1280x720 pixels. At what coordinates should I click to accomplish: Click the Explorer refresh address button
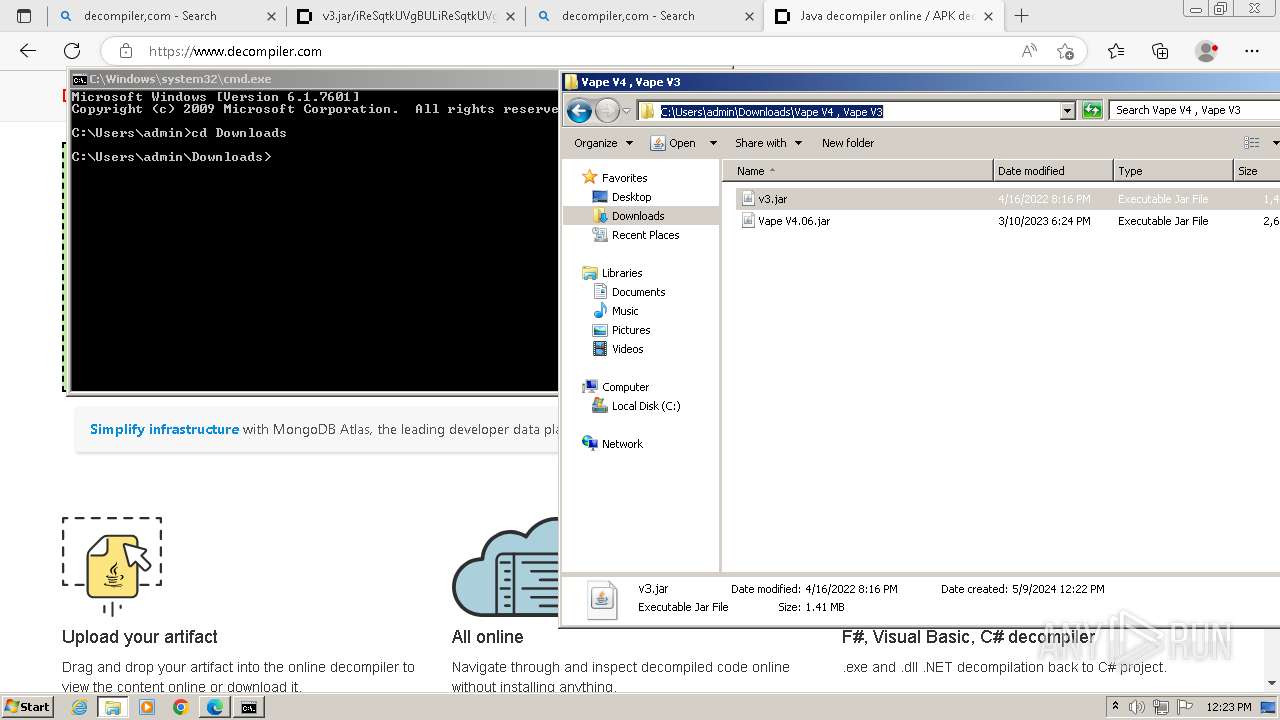pyautogui.click(x=1092, y=111)
